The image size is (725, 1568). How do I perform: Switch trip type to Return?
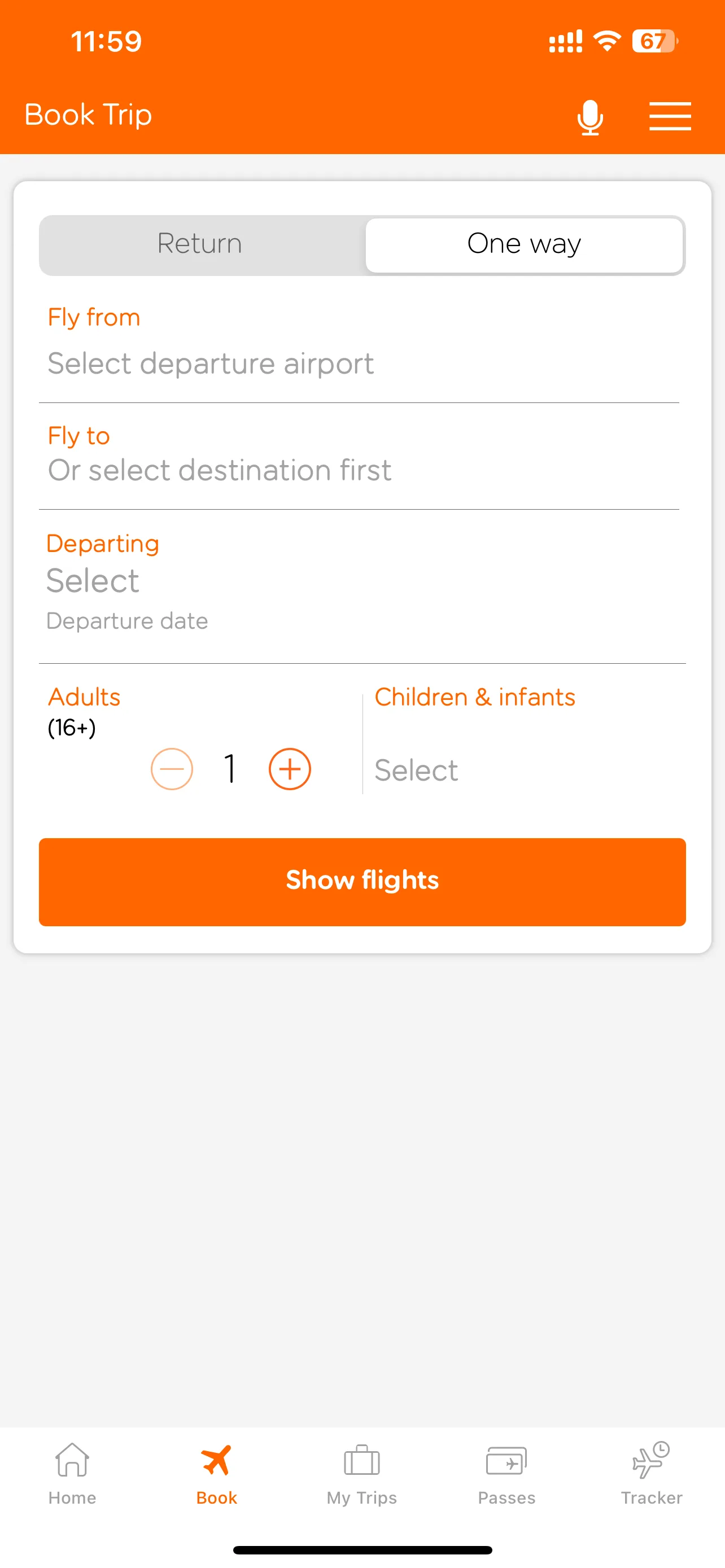click(200, 244)
